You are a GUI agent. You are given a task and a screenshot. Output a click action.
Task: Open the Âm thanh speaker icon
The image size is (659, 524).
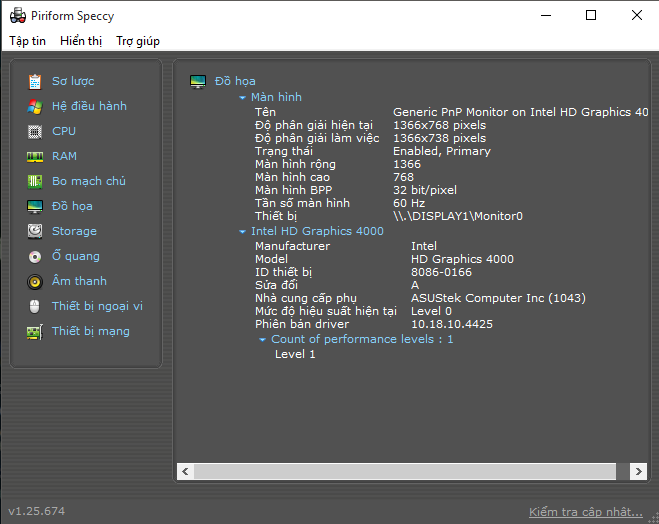click(x=35, y=281)
